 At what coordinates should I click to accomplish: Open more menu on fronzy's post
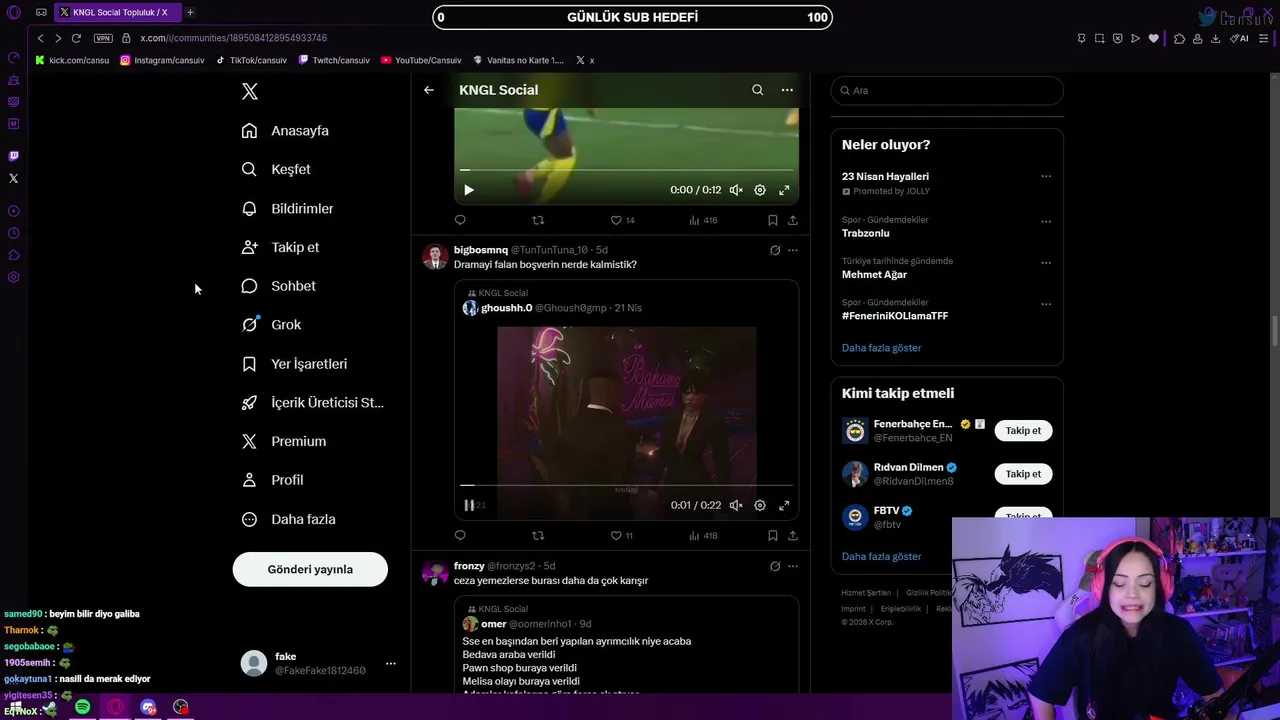coord(793,566)
